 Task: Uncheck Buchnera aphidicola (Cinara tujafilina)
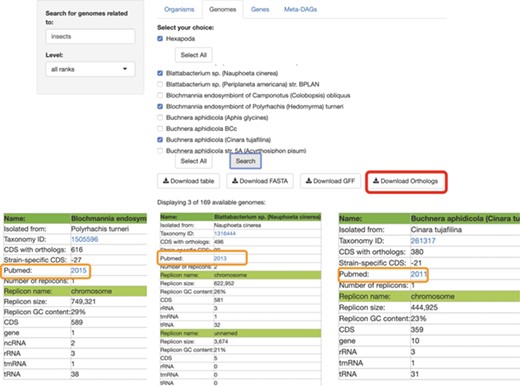point(160,139)
